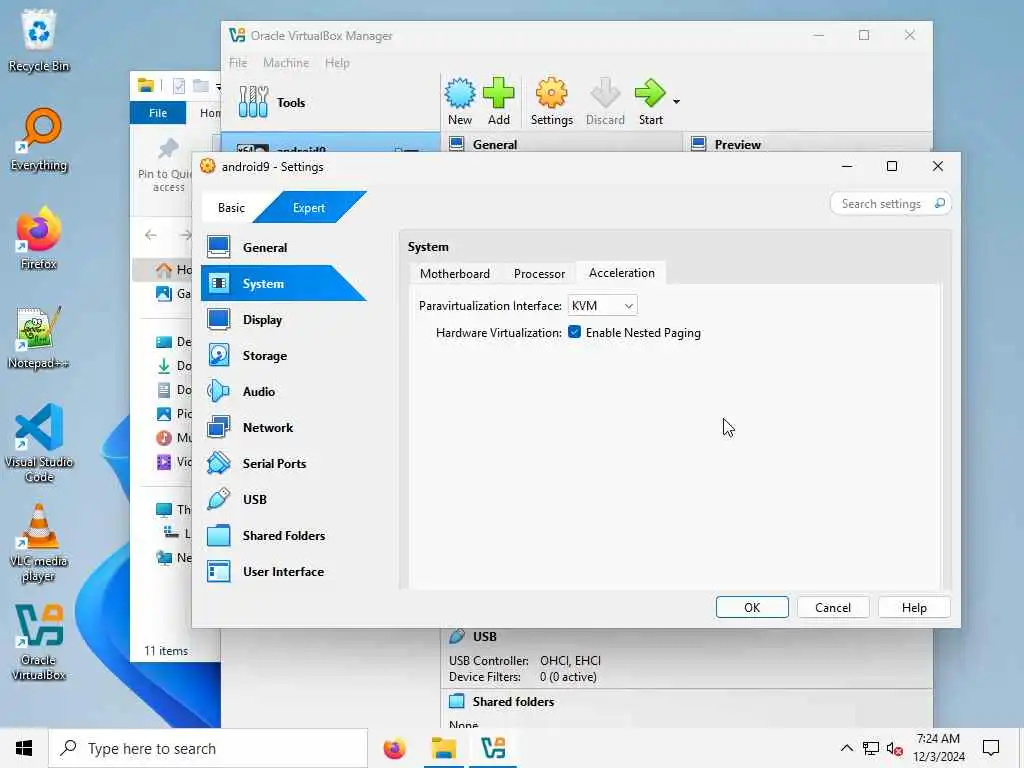Open the Machine menu
The width and height of the screenshot is (1024, 768).
click(286, 63)
